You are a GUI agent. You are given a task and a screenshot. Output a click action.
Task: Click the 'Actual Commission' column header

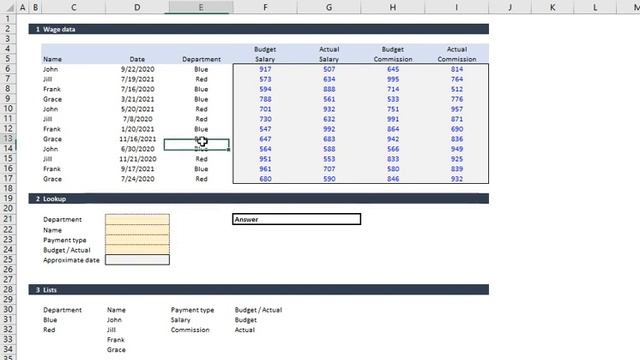[x=457, y=54]
